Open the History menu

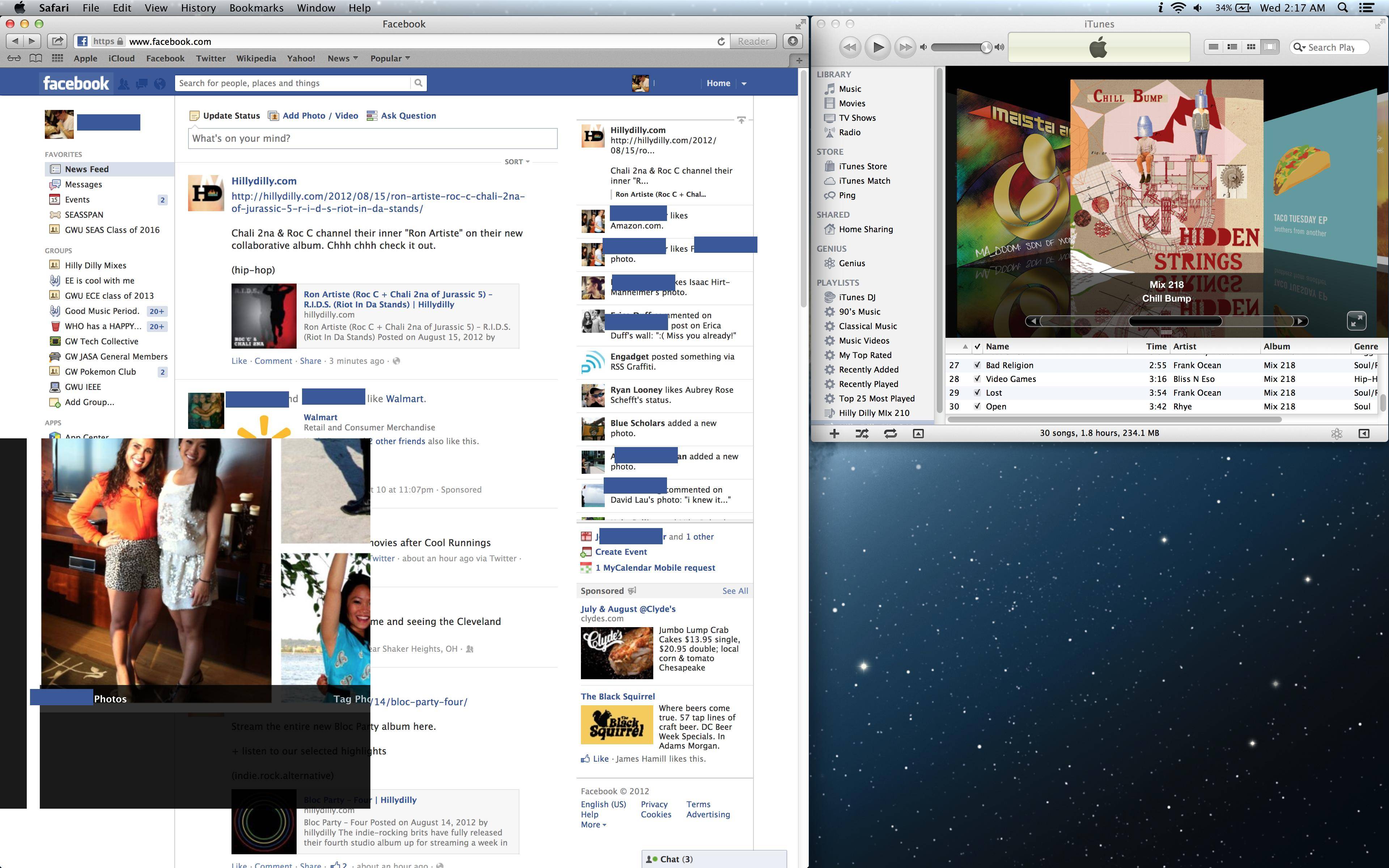tap(198, 8)
